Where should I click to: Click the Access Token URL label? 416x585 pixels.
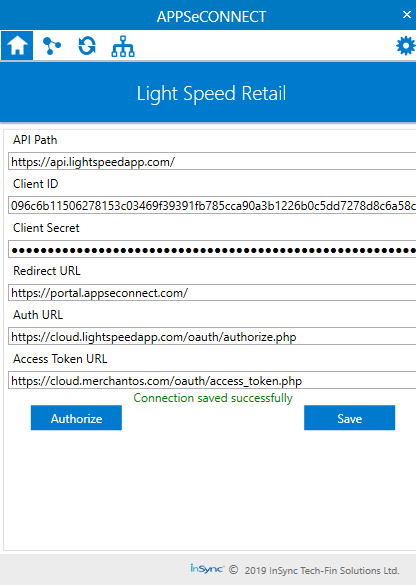coord(60,359)
